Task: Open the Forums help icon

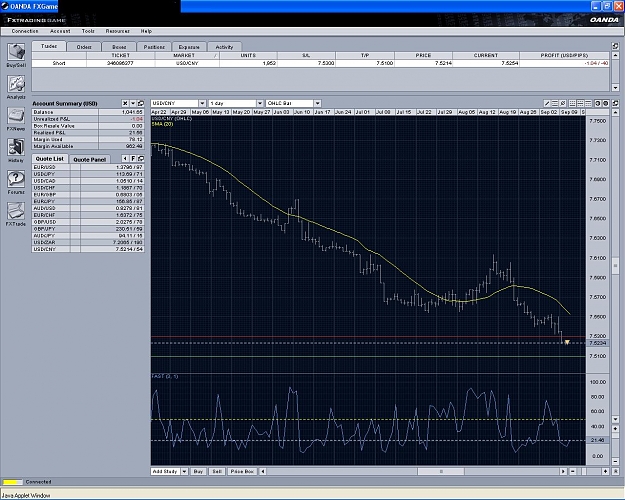Action: (x=16, y=179)
